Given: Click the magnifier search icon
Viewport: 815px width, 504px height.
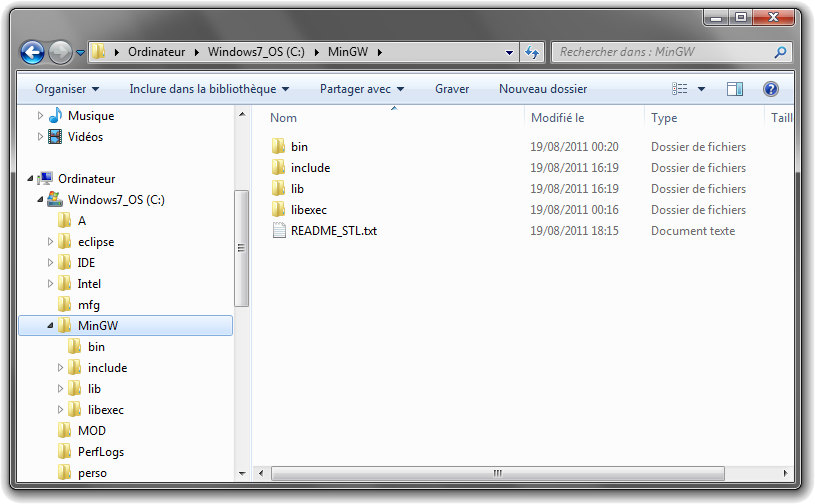Looking at the screenshot, I should [780, 52].
